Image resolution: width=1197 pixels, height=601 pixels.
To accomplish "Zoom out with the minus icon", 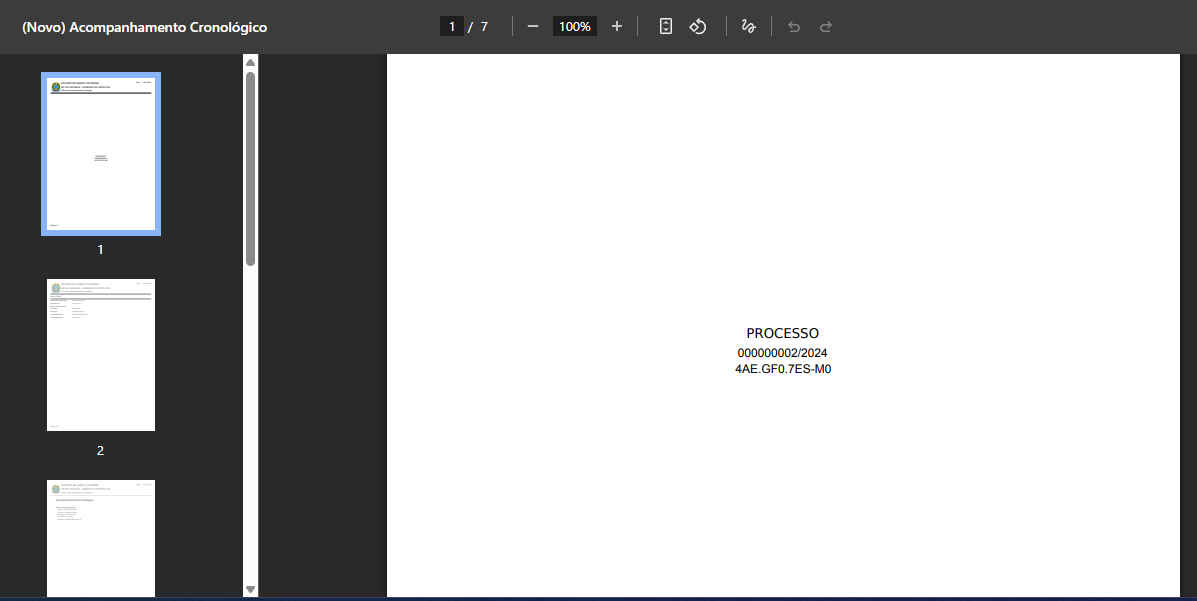I will 533,27.
